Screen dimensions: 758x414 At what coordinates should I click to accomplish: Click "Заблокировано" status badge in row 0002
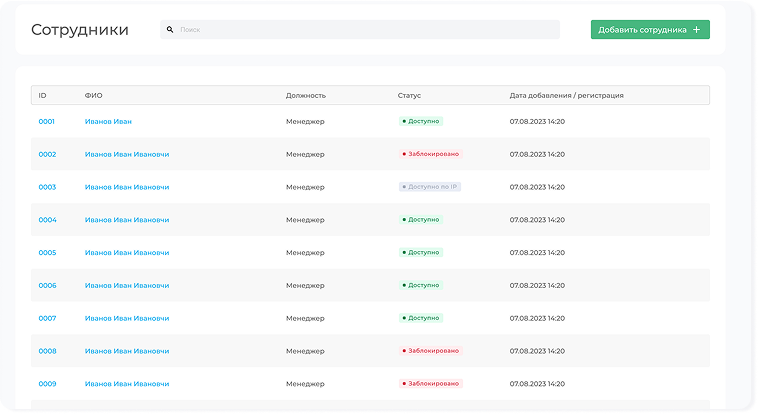click(431, 154)
